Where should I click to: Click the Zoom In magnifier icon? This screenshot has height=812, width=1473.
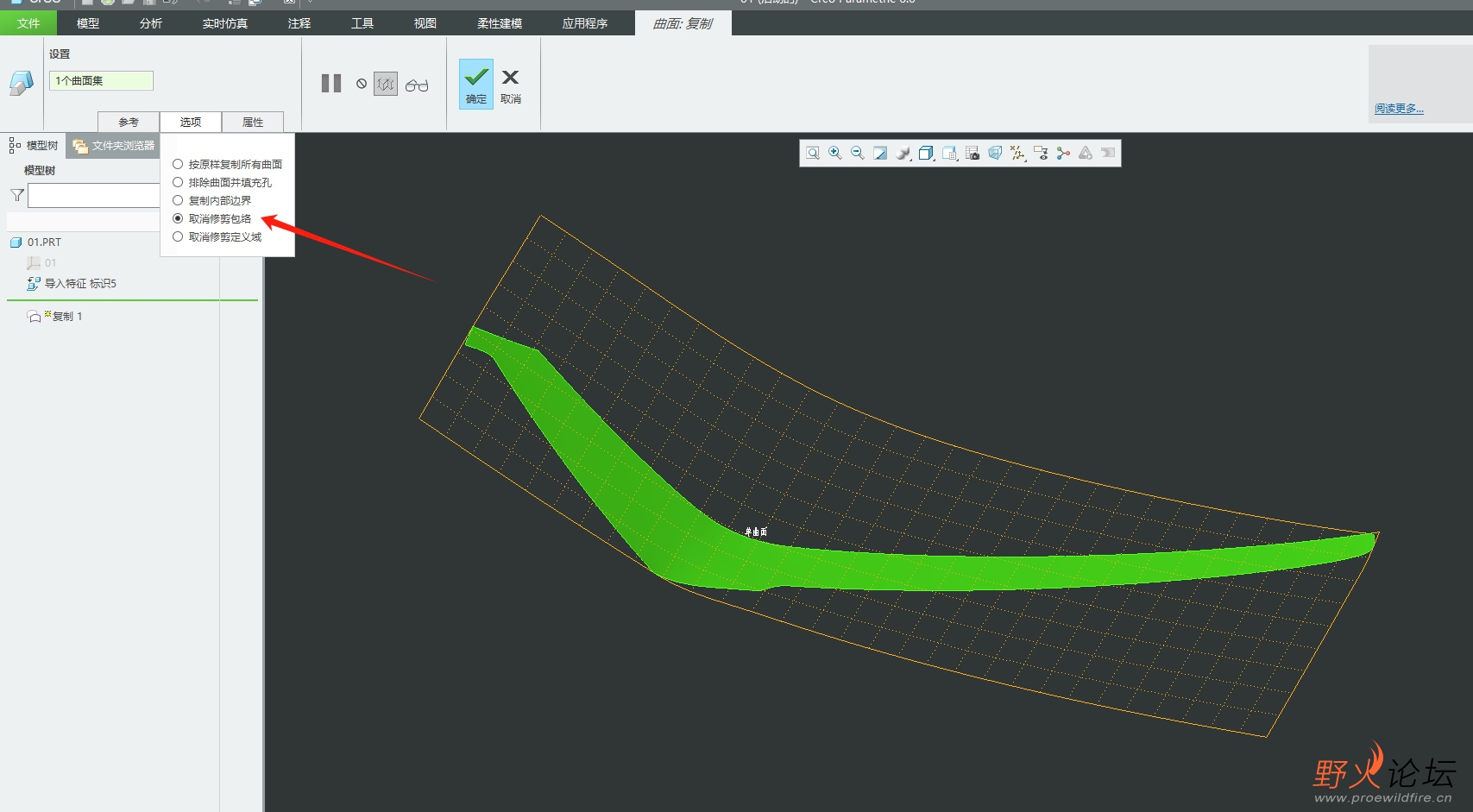pos(835,154)
